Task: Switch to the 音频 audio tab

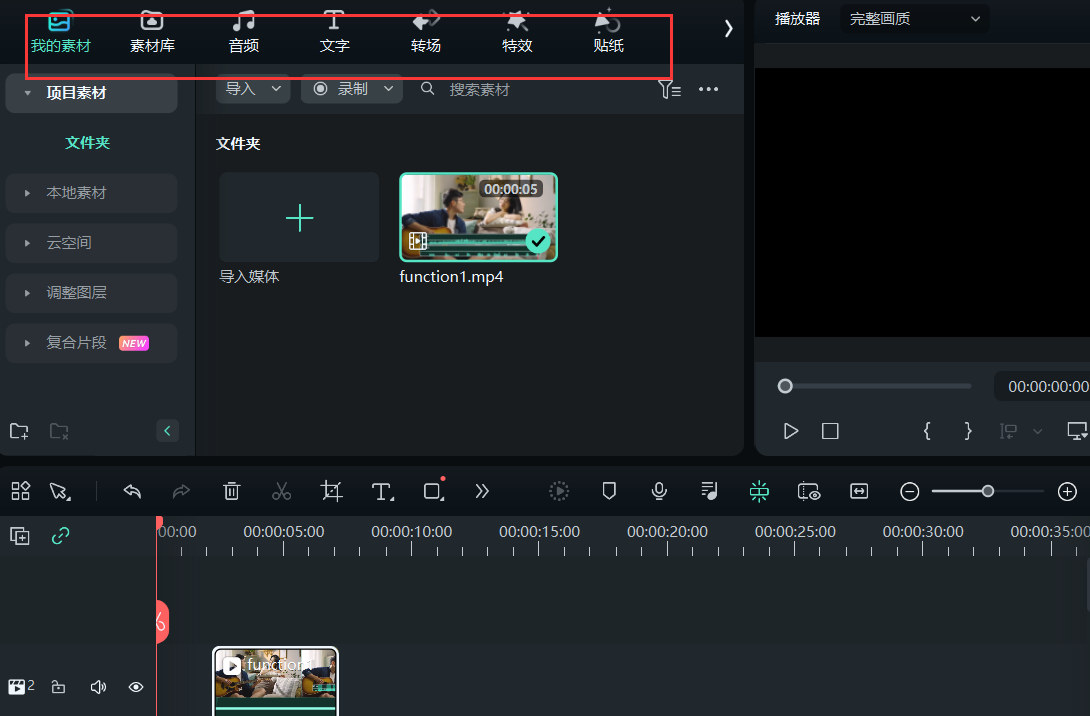Action: [x=244, y=33]
